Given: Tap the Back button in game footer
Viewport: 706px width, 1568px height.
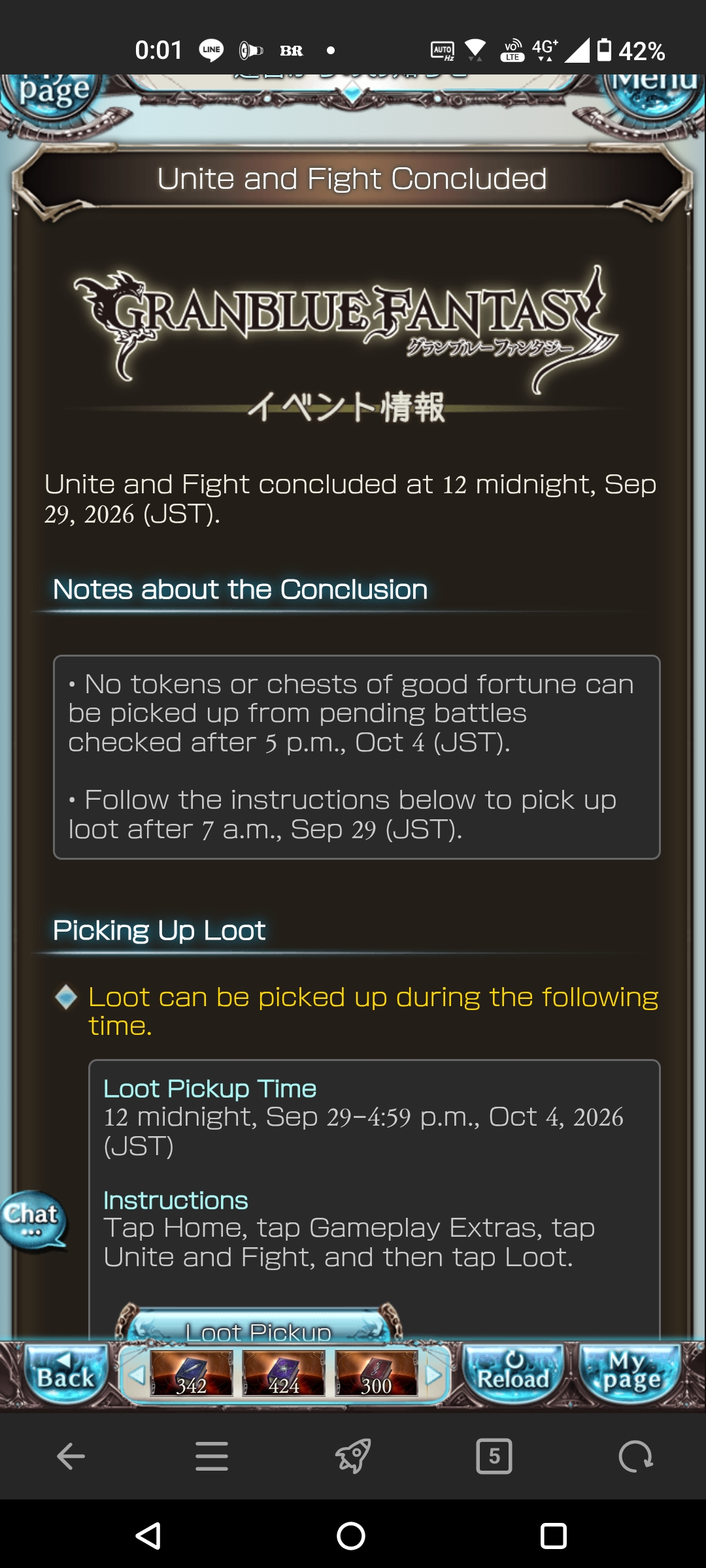Looking at the screenshot, I should (x=66, y=1374).
